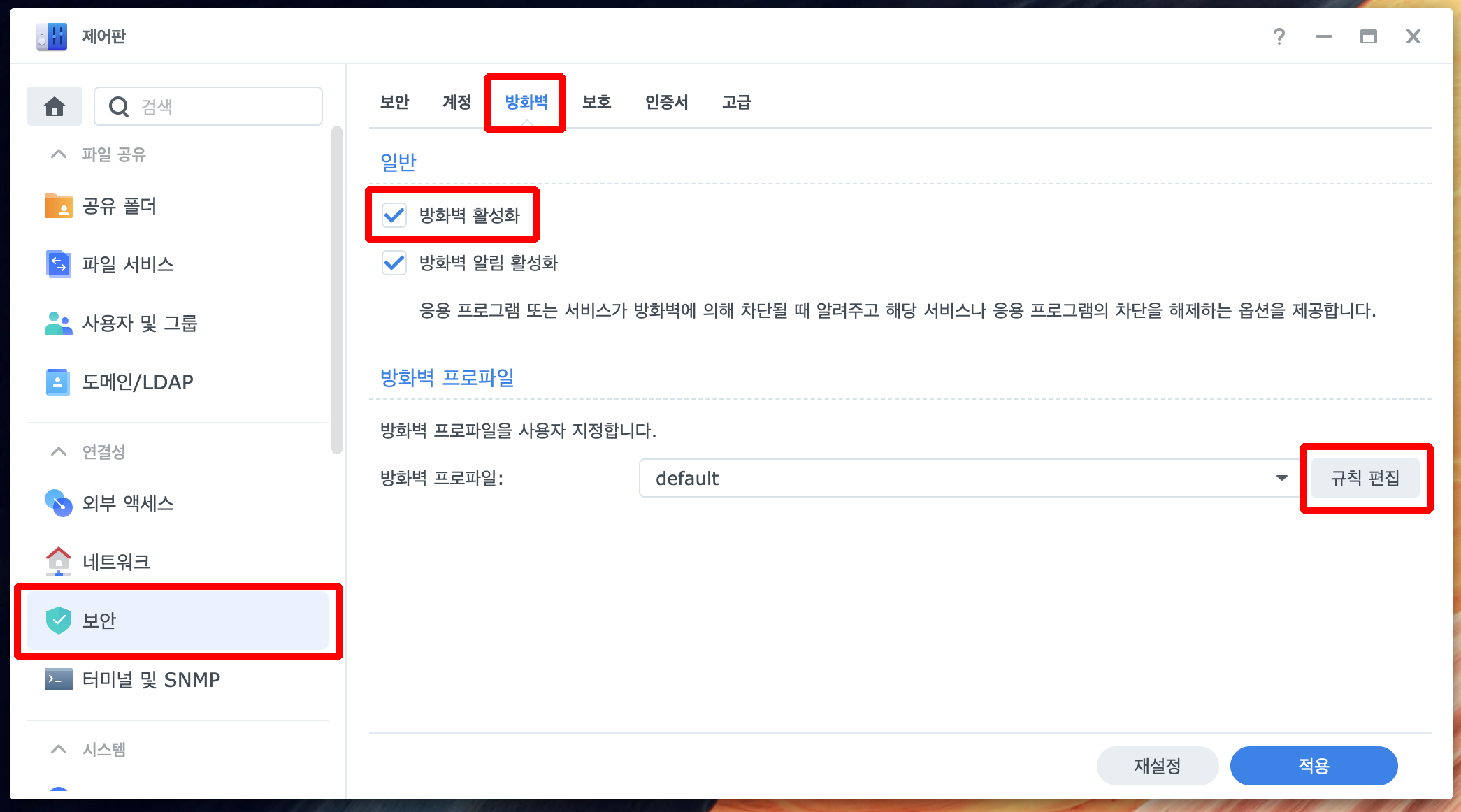Select 네트워크 house icon
This screenshot has height=812, width=1461.
click(58, 561)
